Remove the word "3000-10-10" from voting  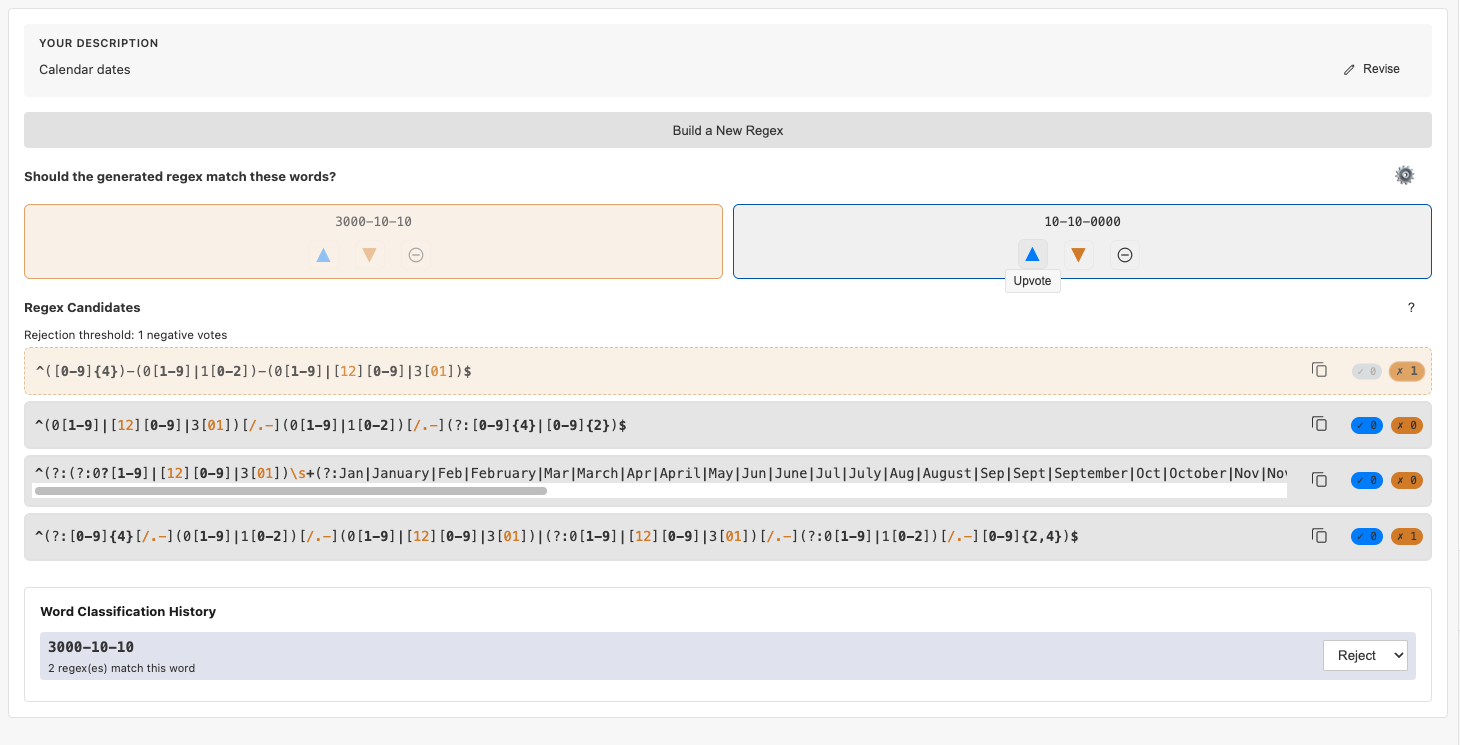pos(415,255)
